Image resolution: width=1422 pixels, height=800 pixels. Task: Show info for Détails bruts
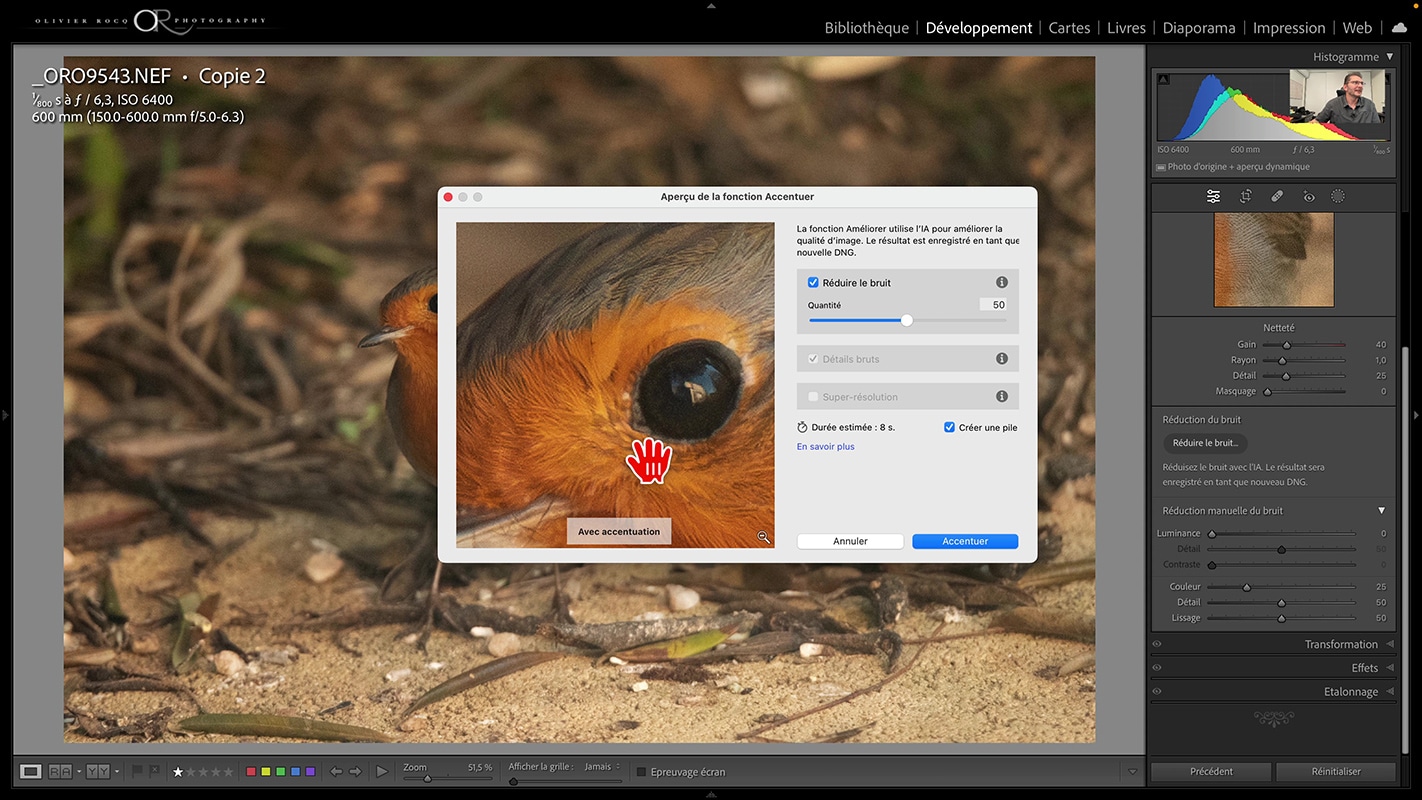(1002, 359)
